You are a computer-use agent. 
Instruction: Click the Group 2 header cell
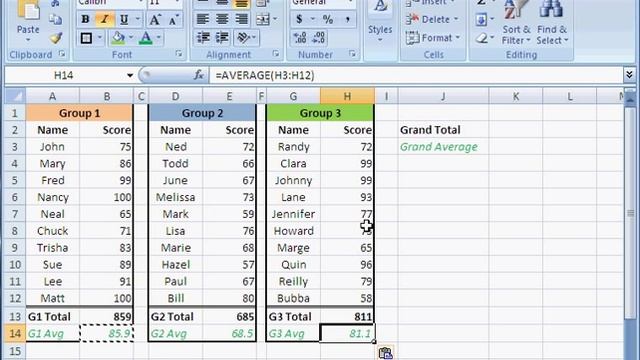tap(202, 113)
